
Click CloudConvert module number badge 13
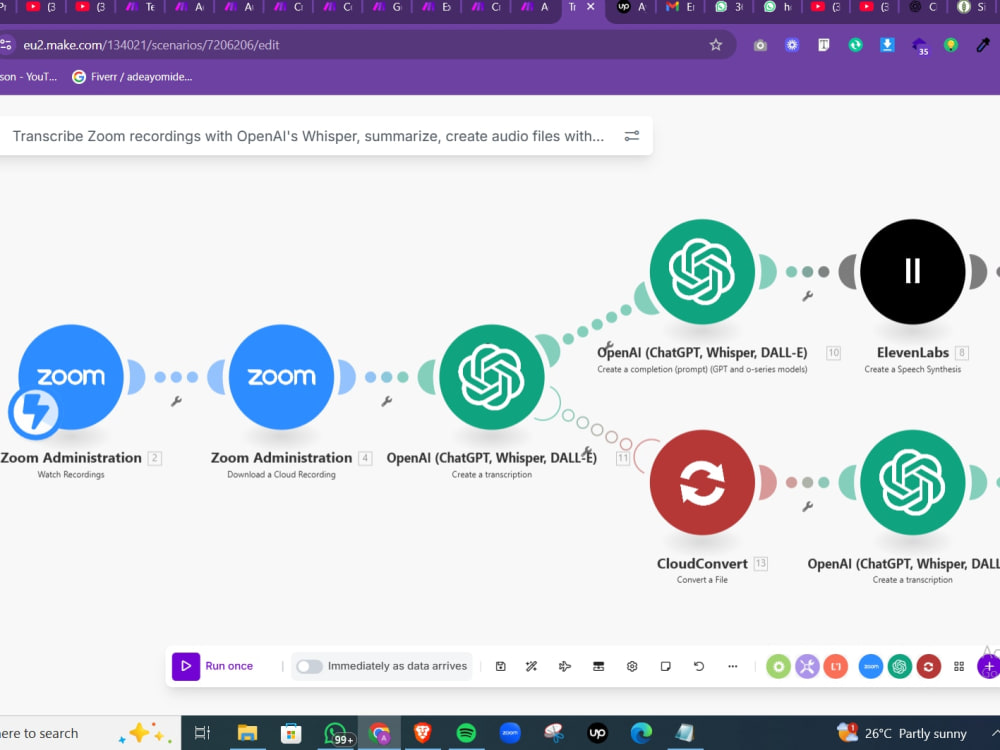(x=760, y=564)
